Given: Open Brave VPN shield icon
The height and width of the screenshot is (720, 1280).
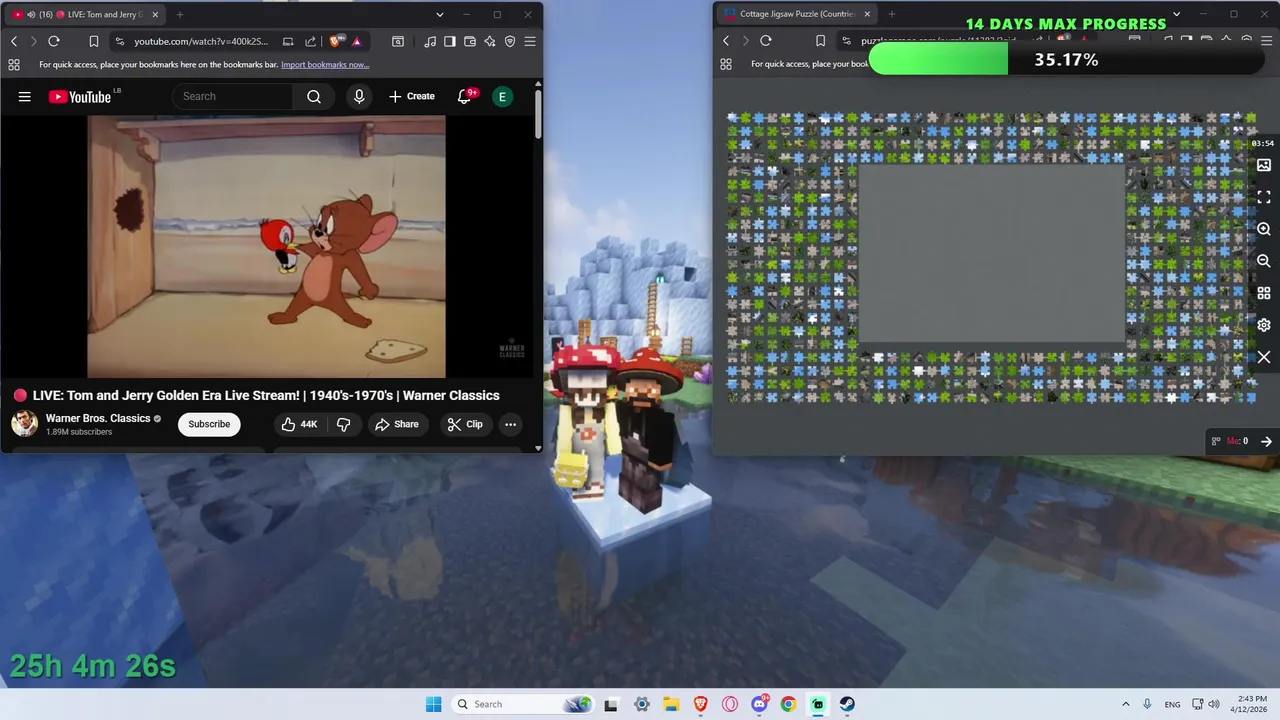Looking at the screenshot, I should pyautogui.click(x=510, y=41).
